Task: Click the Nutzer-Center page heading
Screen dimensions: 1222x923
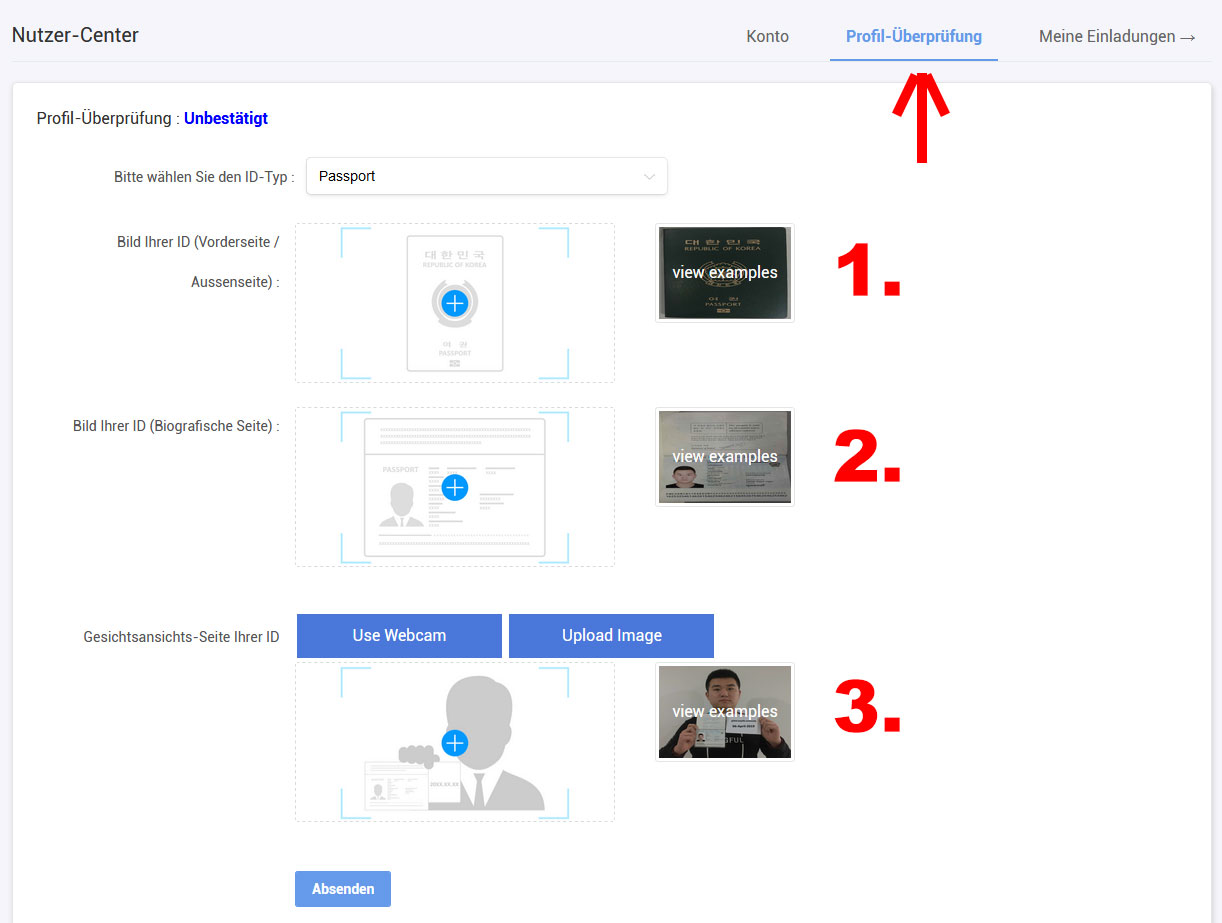Action: pyautogui.click(x=75, y=35)
